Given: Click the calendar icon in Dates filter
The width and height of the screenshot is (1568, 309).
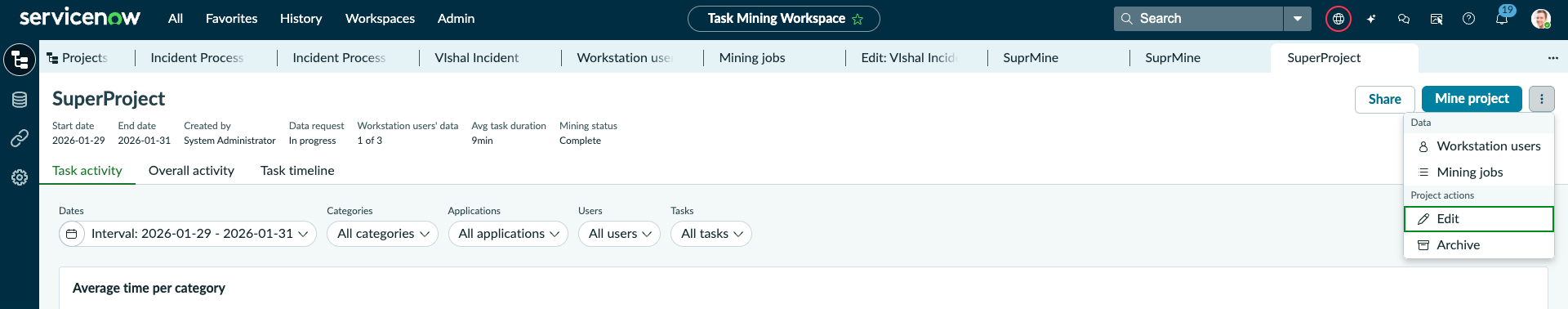Looking at the screenshot, I should pos(72,234).
